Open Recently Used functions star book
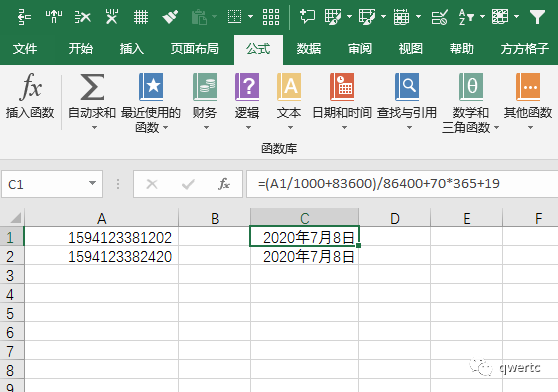The image size is (558, 392). (151, 87)
